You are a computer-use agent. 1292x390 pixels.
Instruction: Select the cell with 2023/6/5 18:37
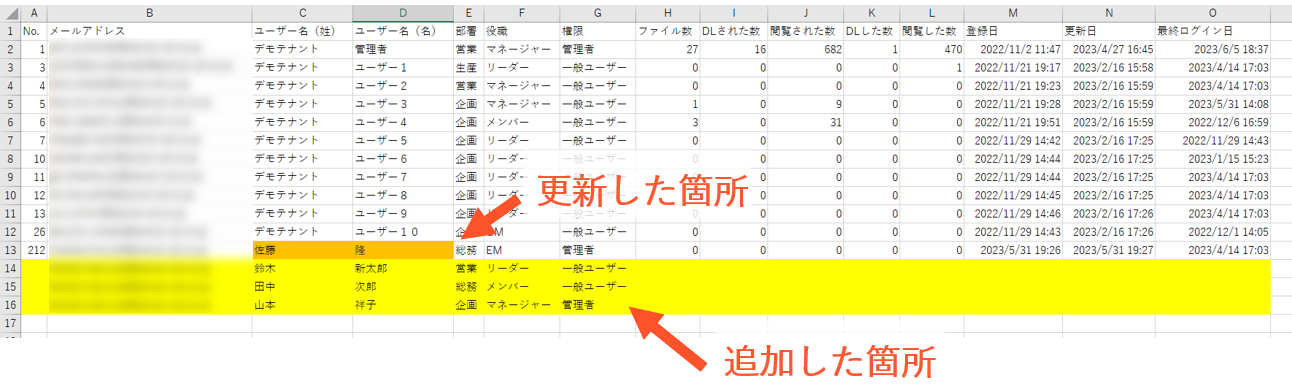[x=1213, y=48]
